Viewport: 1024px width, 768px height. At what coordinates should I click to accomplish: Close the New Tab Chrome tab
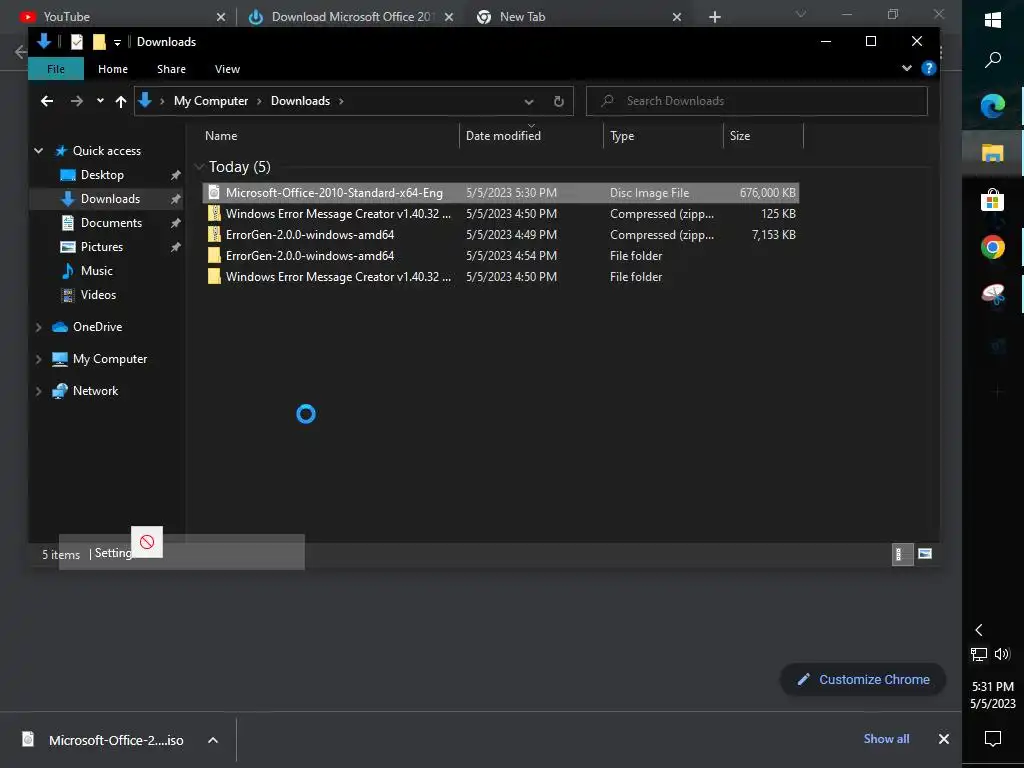tap(677, 17)
